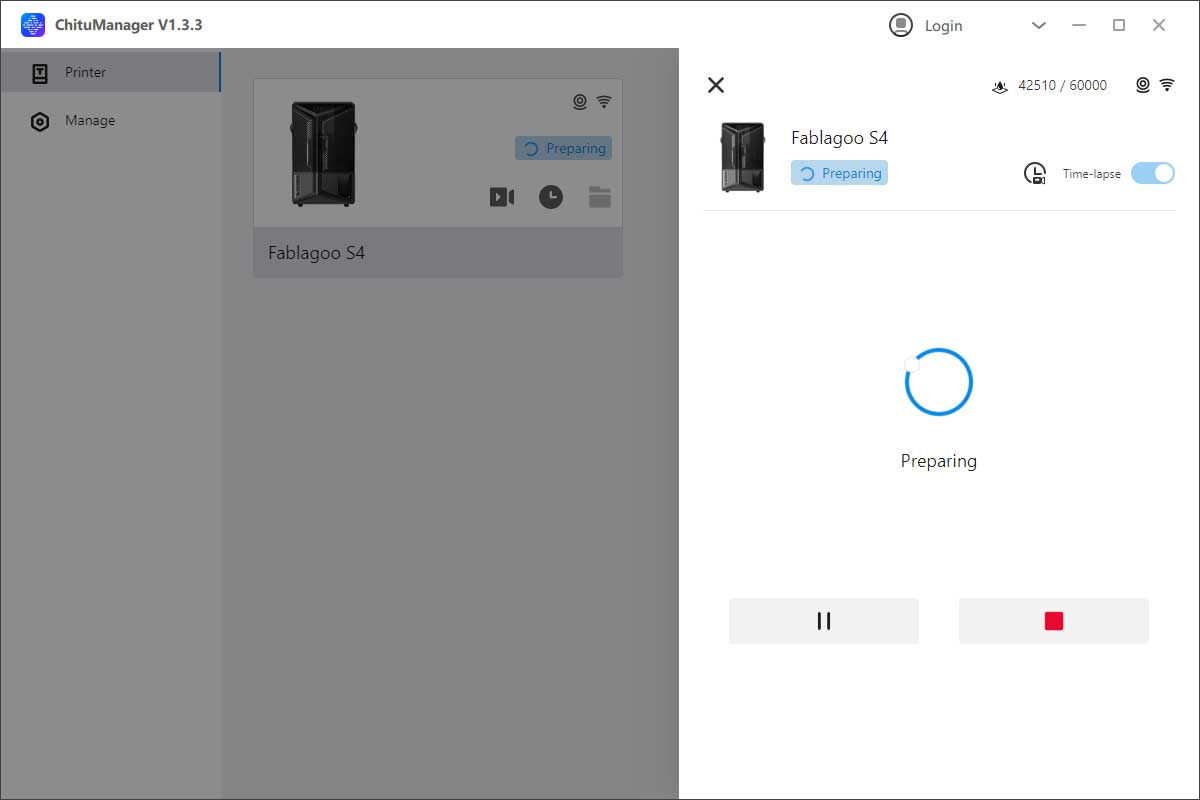Open the time-lapse history icon
Screen dimensions: 1200x800
click(1035, 173)
